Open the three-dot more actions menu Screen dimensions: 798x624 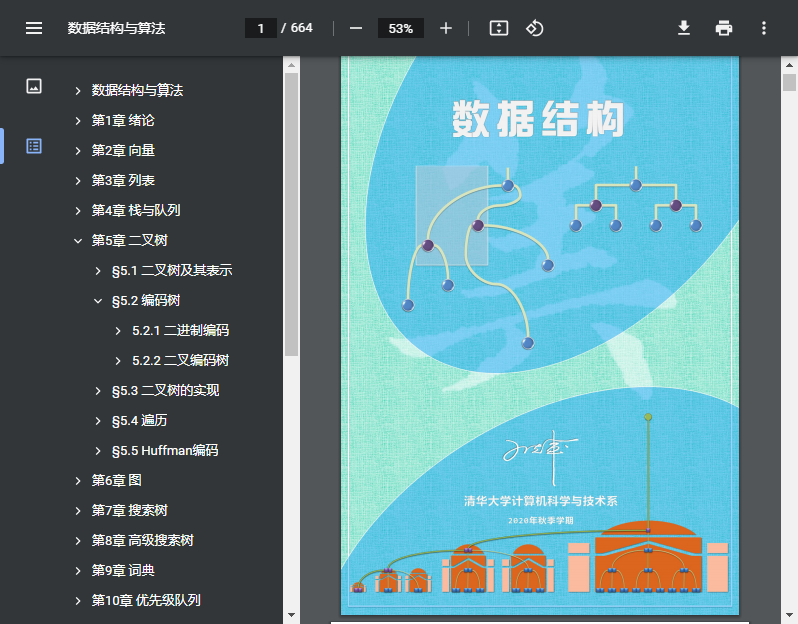[764, 28]
